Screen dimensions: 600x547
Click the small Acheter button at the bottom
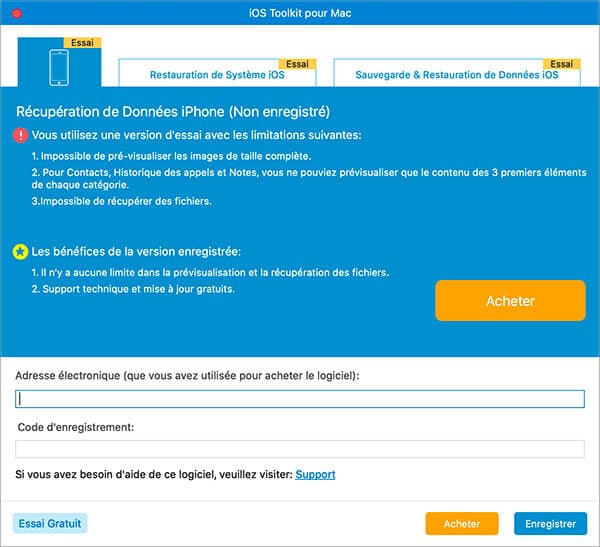461,523
